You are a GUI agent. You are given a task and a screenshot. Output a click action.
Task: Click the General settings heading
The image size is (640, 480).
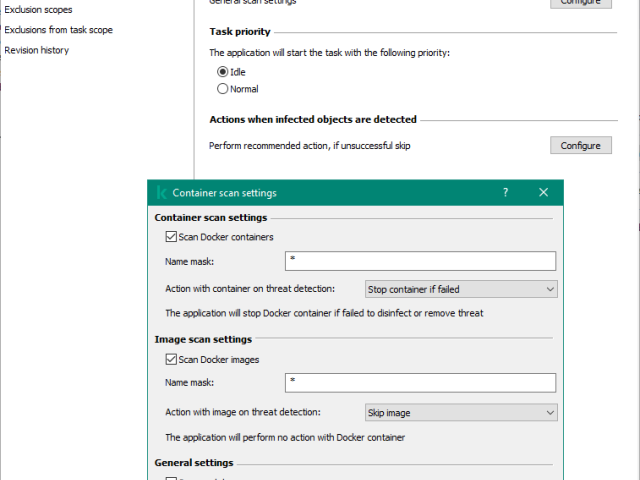(x=194, y=463)
